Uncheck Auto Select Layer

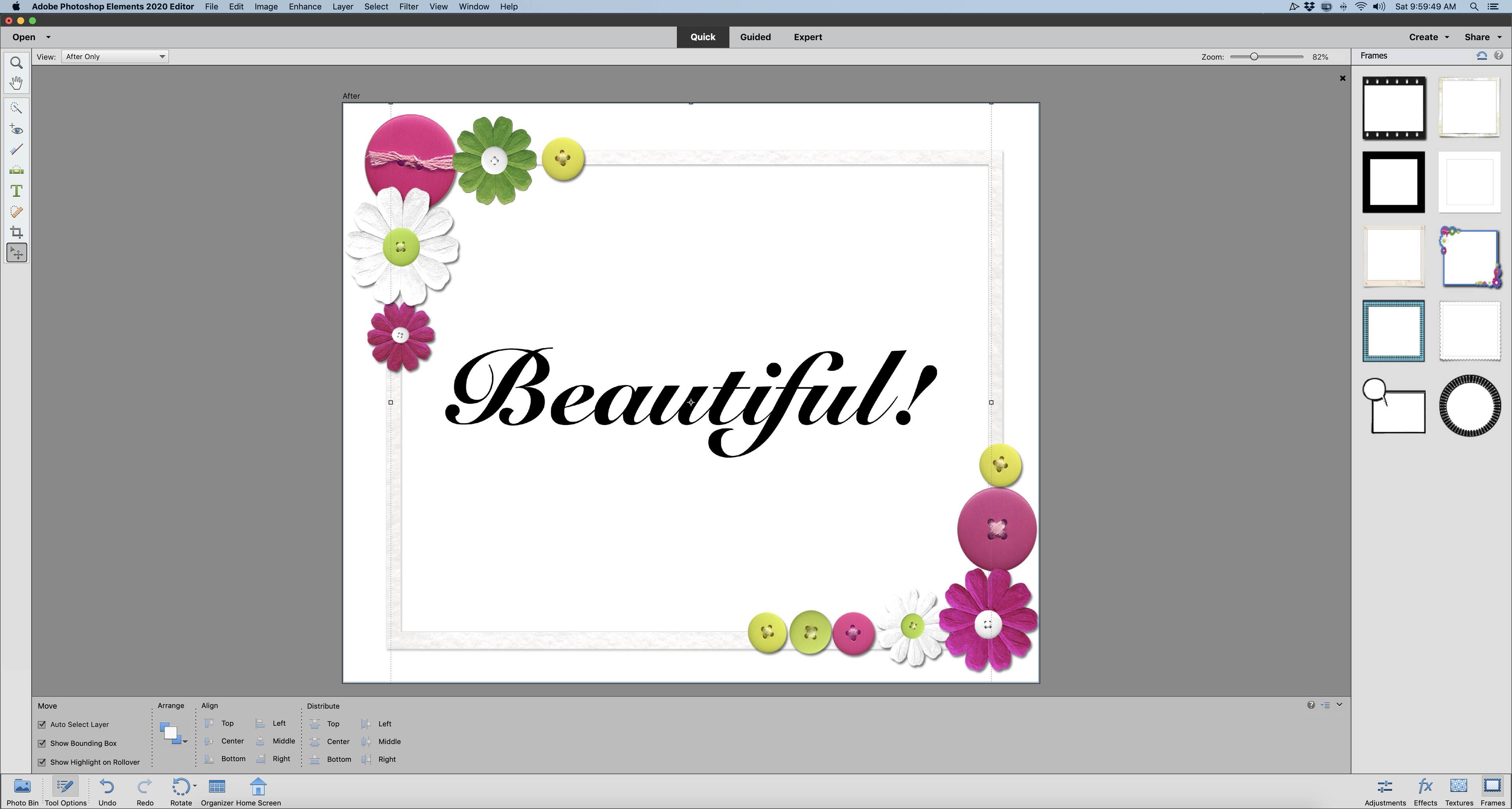42,724
